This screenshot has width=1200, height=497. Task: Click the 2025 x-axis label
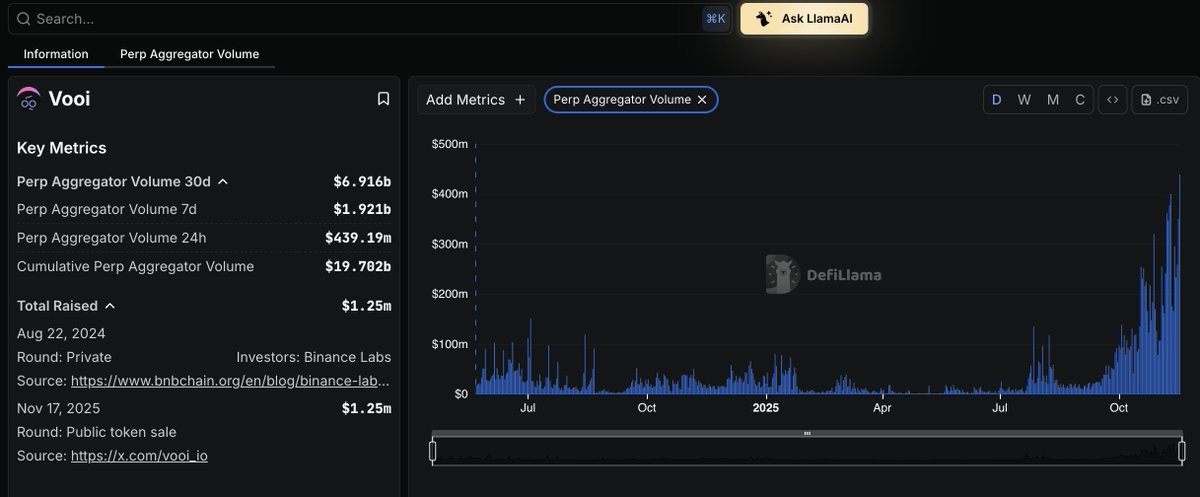point(765,408)
